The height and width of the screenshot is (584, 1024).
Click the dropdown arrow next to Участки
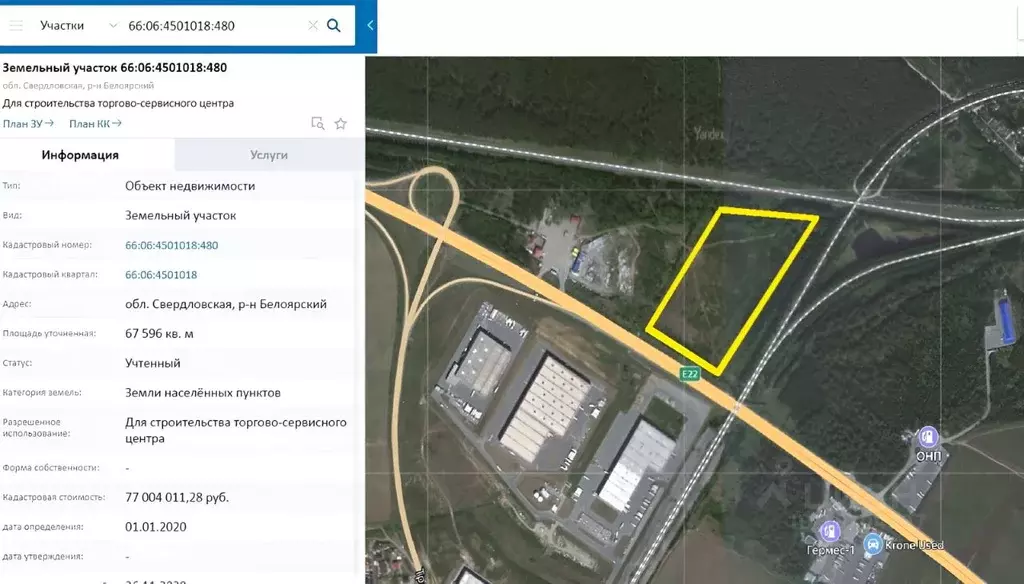click(110, 25)
